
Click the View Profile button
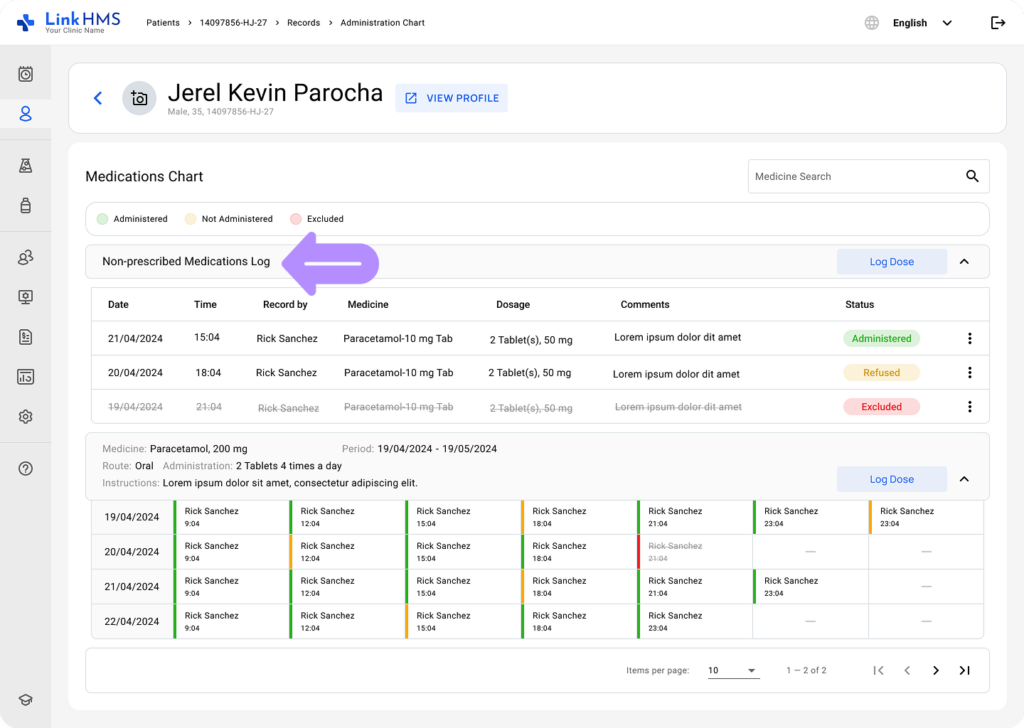451,98
